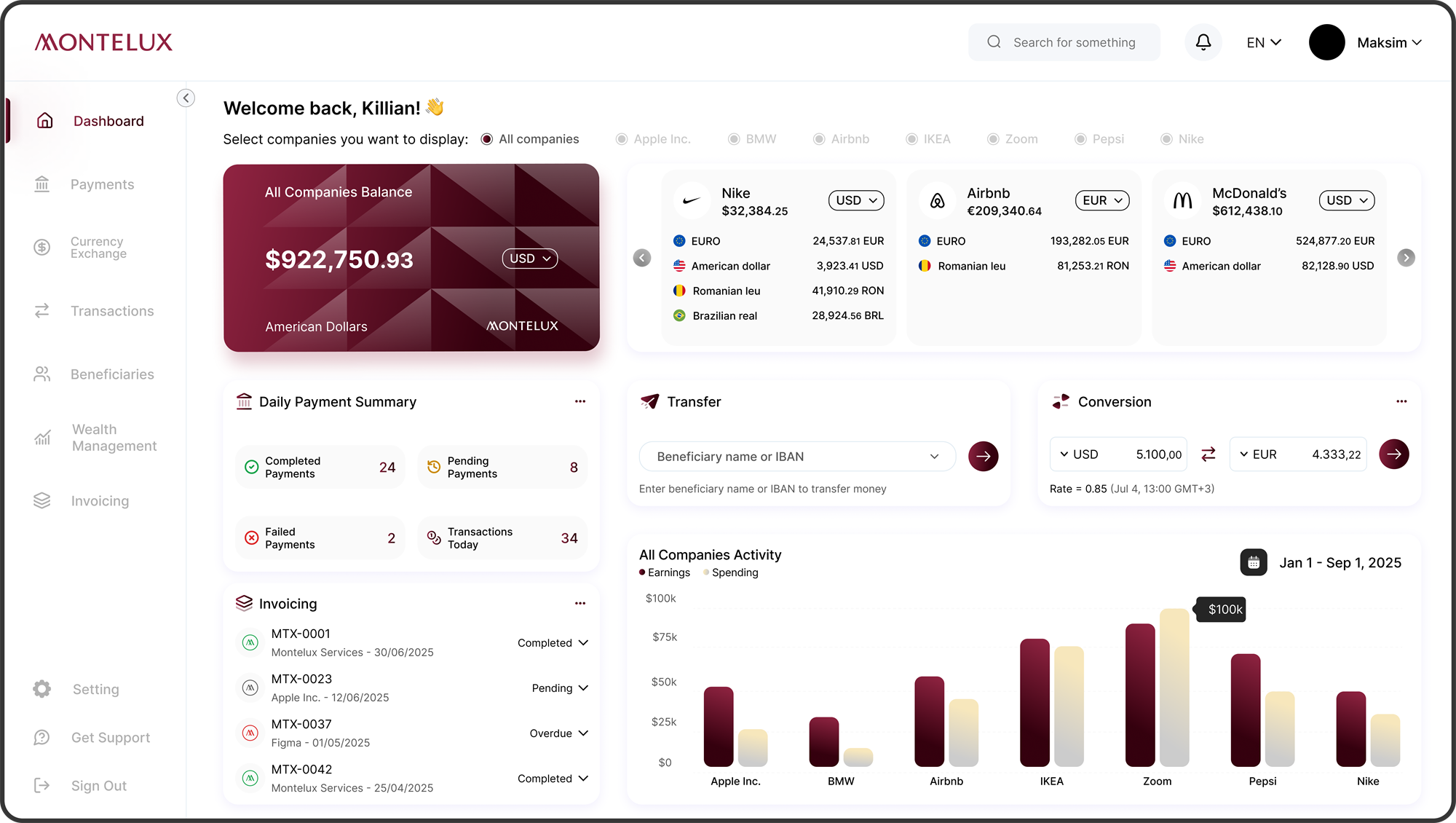Click the Search for something field
Viewport: 1456px width, 823px height.
point(1064,42)
